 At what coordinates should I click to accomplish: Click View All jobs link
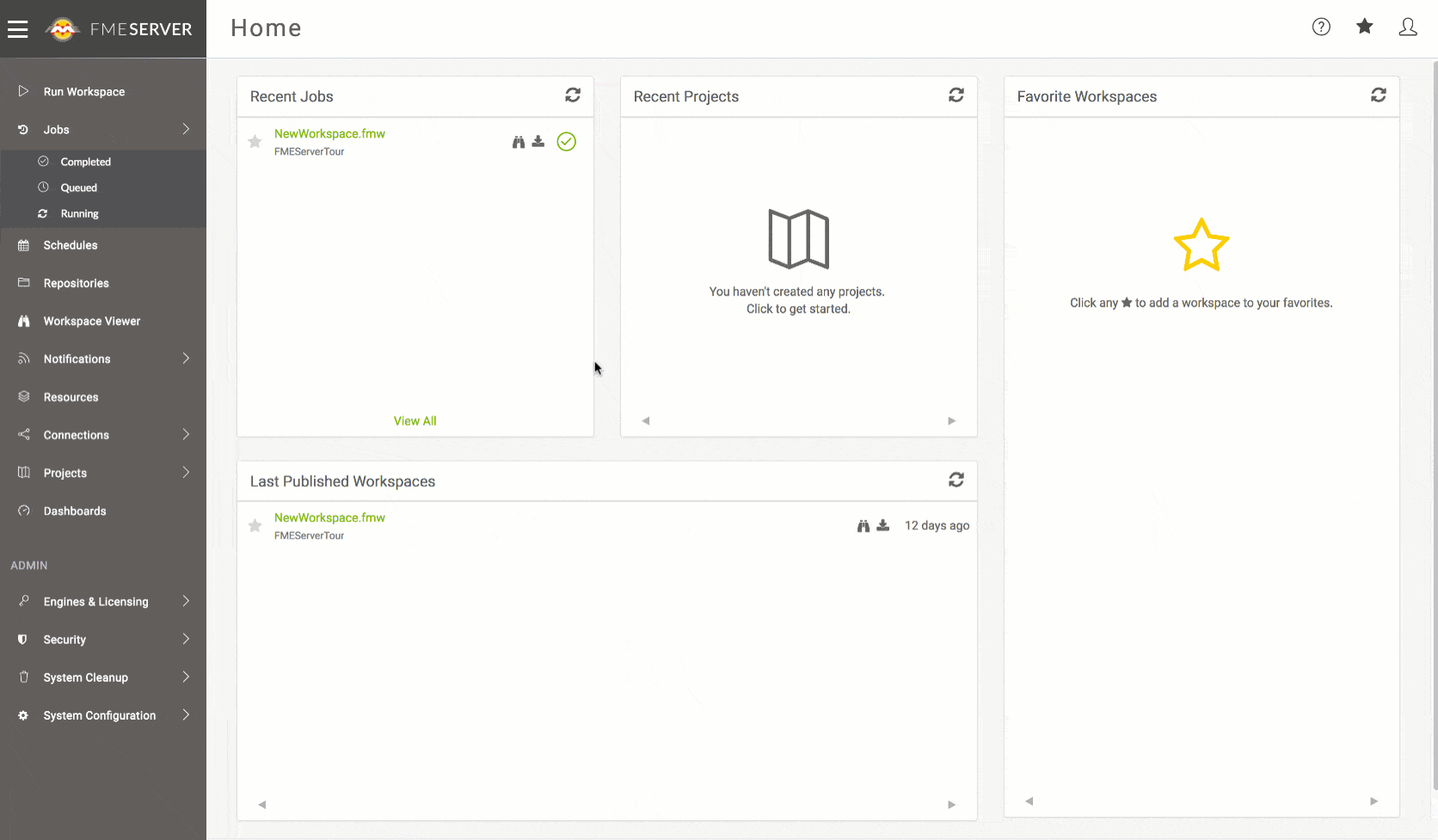pyautogui.click(x=415, y=421)
